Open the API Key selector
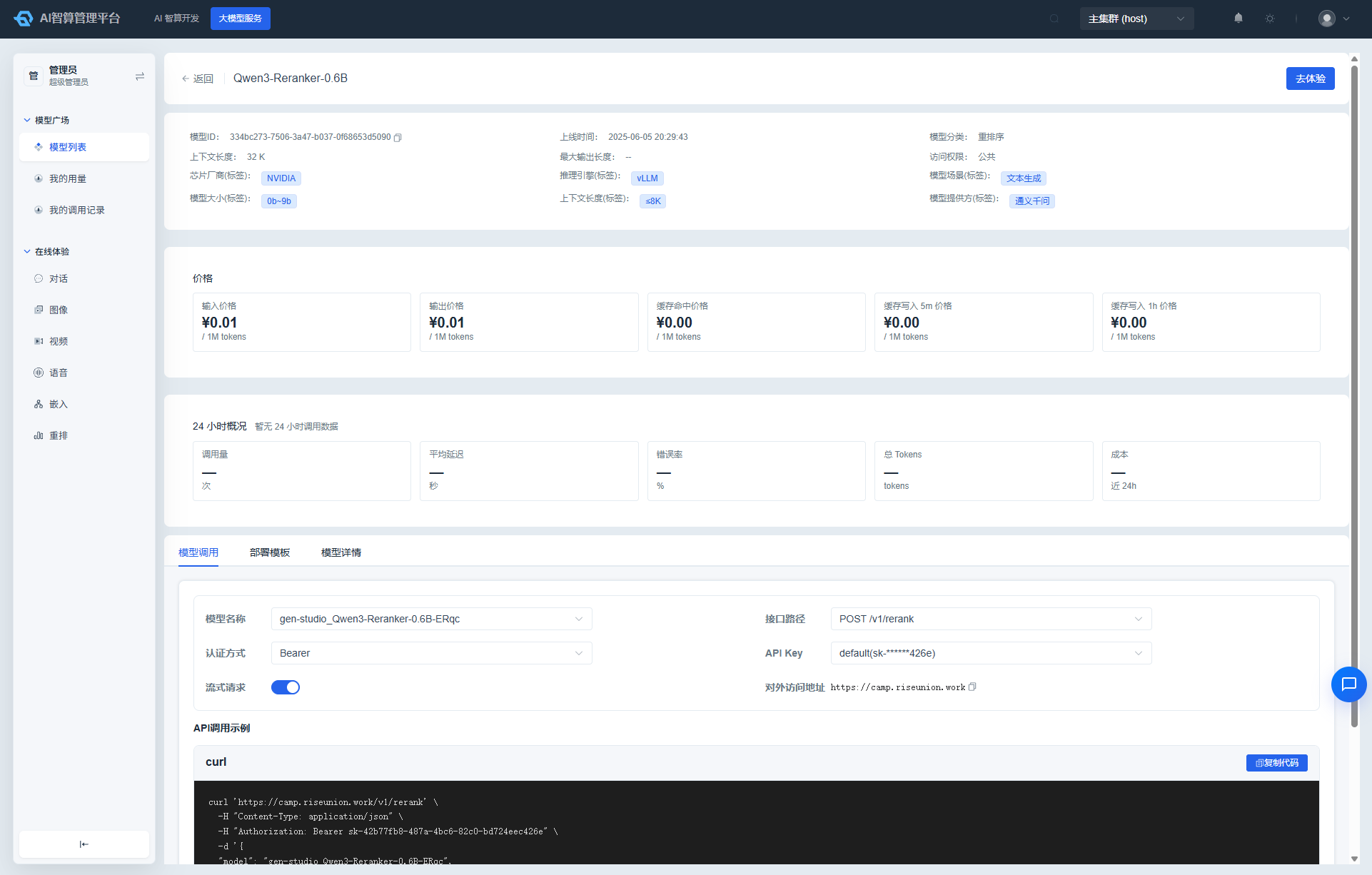1372x875 pixels. click(x=991, y=653)
